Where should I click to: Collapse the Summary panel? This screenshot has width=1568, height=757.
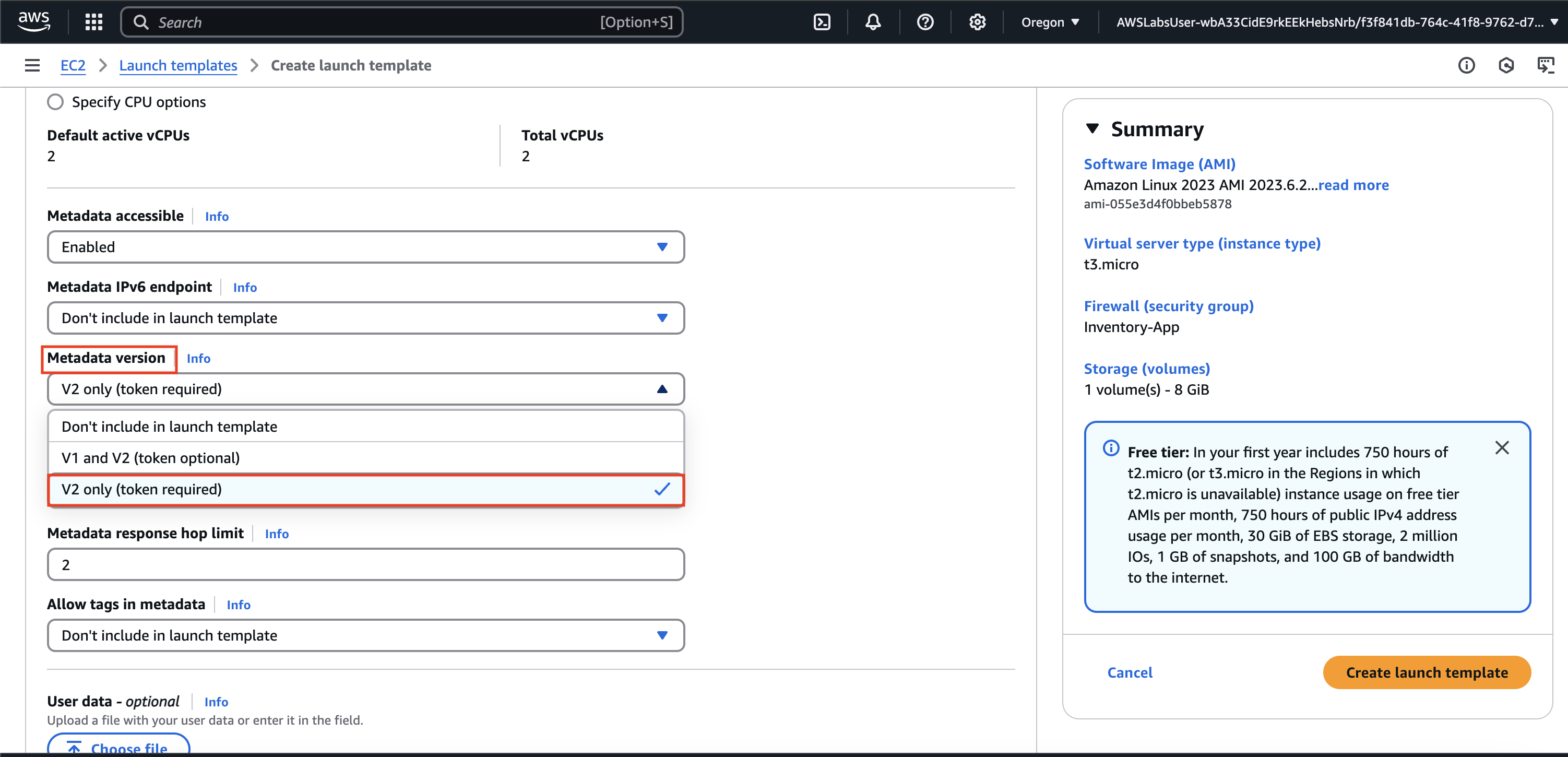(x=1092, y=128)
